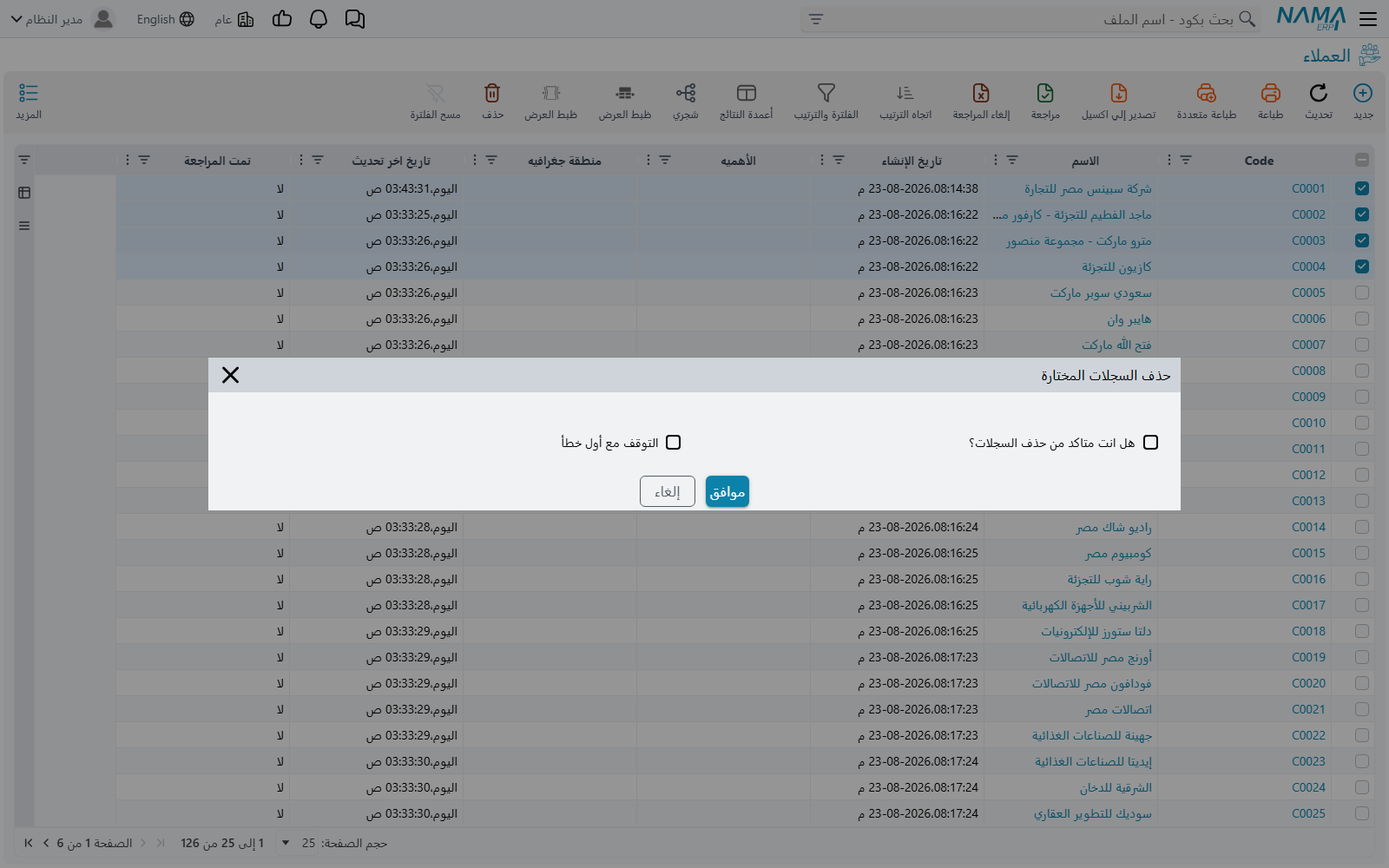Uncheck row C0001 checkbox

click(x=1362, y=188)
